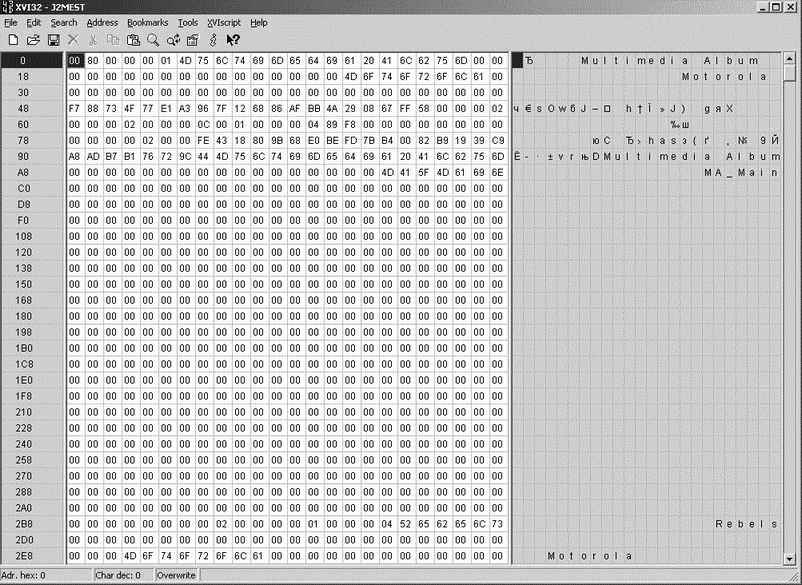Viewport: 802px width, 585px height.
Task: Click 'Multimedia Album' text in character row 0
Action: click(x=670, y=60)
